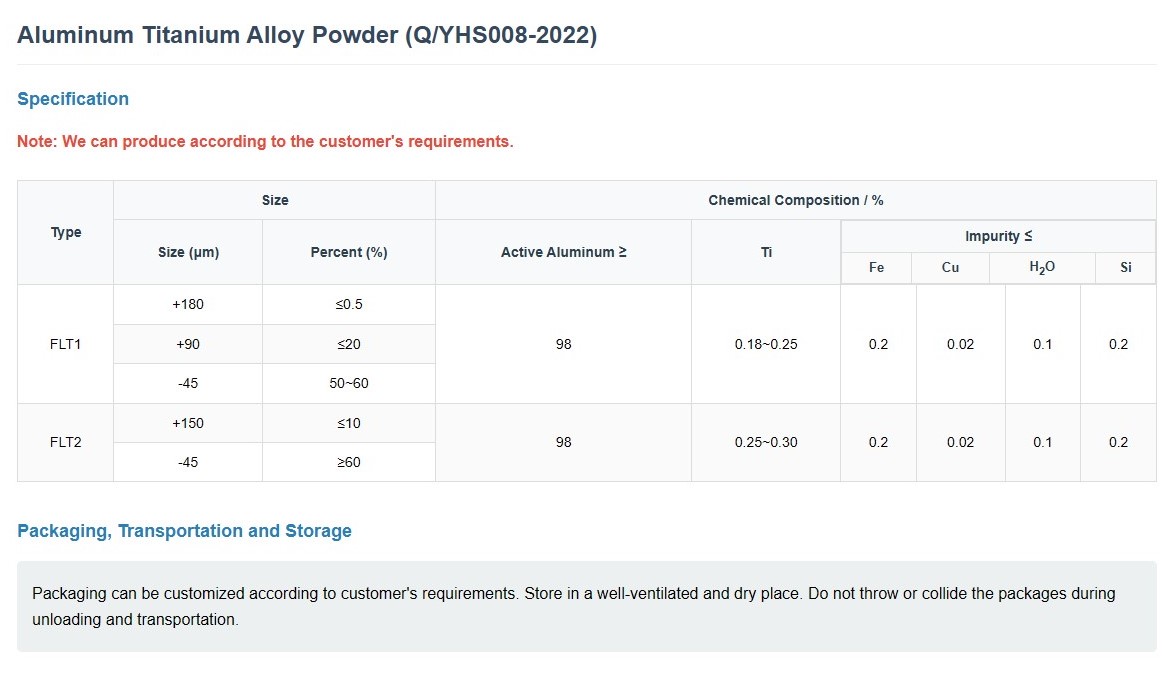Click the 0.25~0.30 Ti value cell
Viewport: 1167px width, 673px height.
(x=765, y=442)
